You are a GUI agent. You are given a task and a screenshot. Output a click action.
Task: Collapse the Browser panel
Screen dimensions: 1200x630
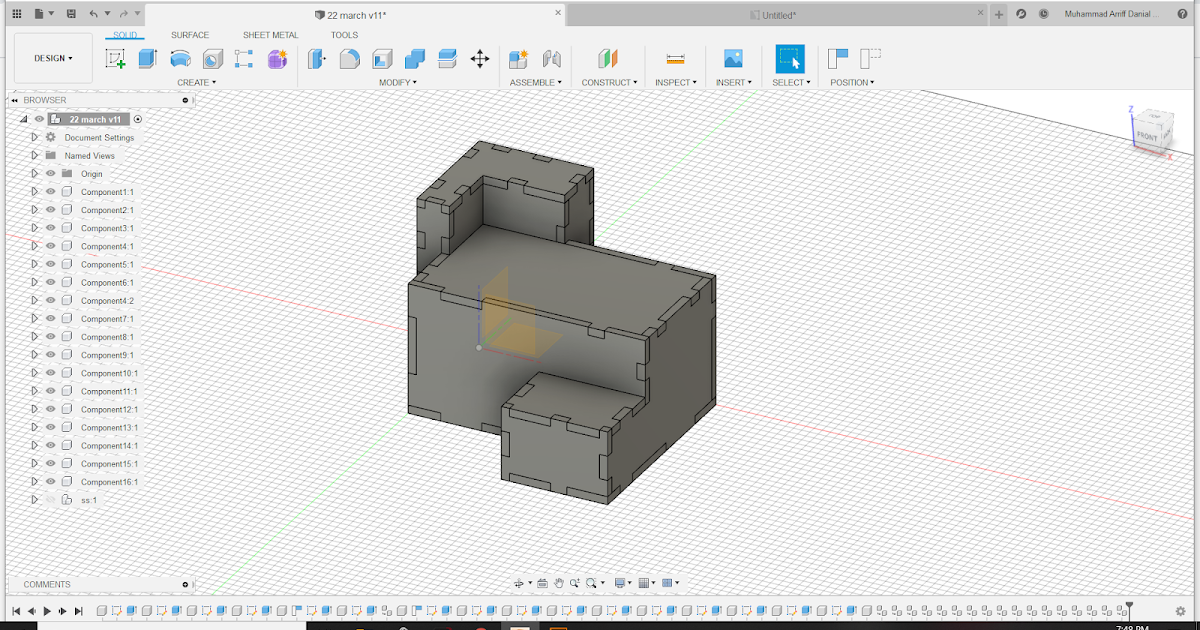[x=15, y=100]
